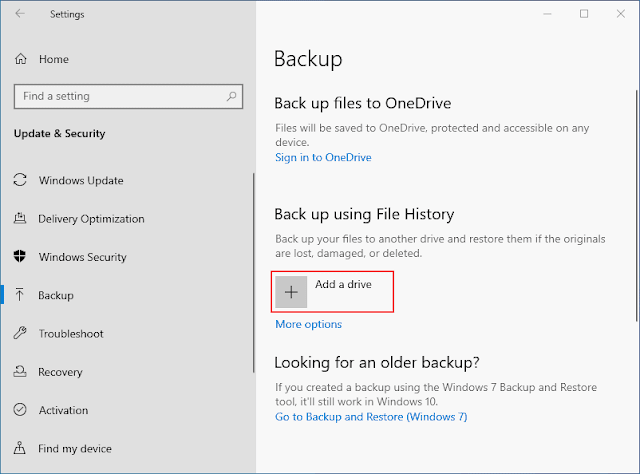The width and height of the screenshot is (640, 474).
Task: Click the search magnifier icon
Action: [231, 96]
